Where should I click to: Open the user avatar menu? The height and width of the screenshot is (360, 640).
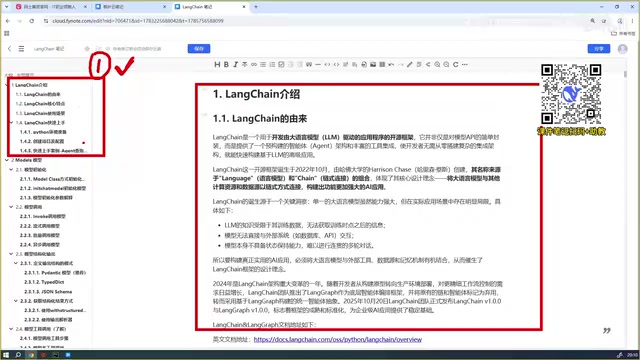click(622, 49)
